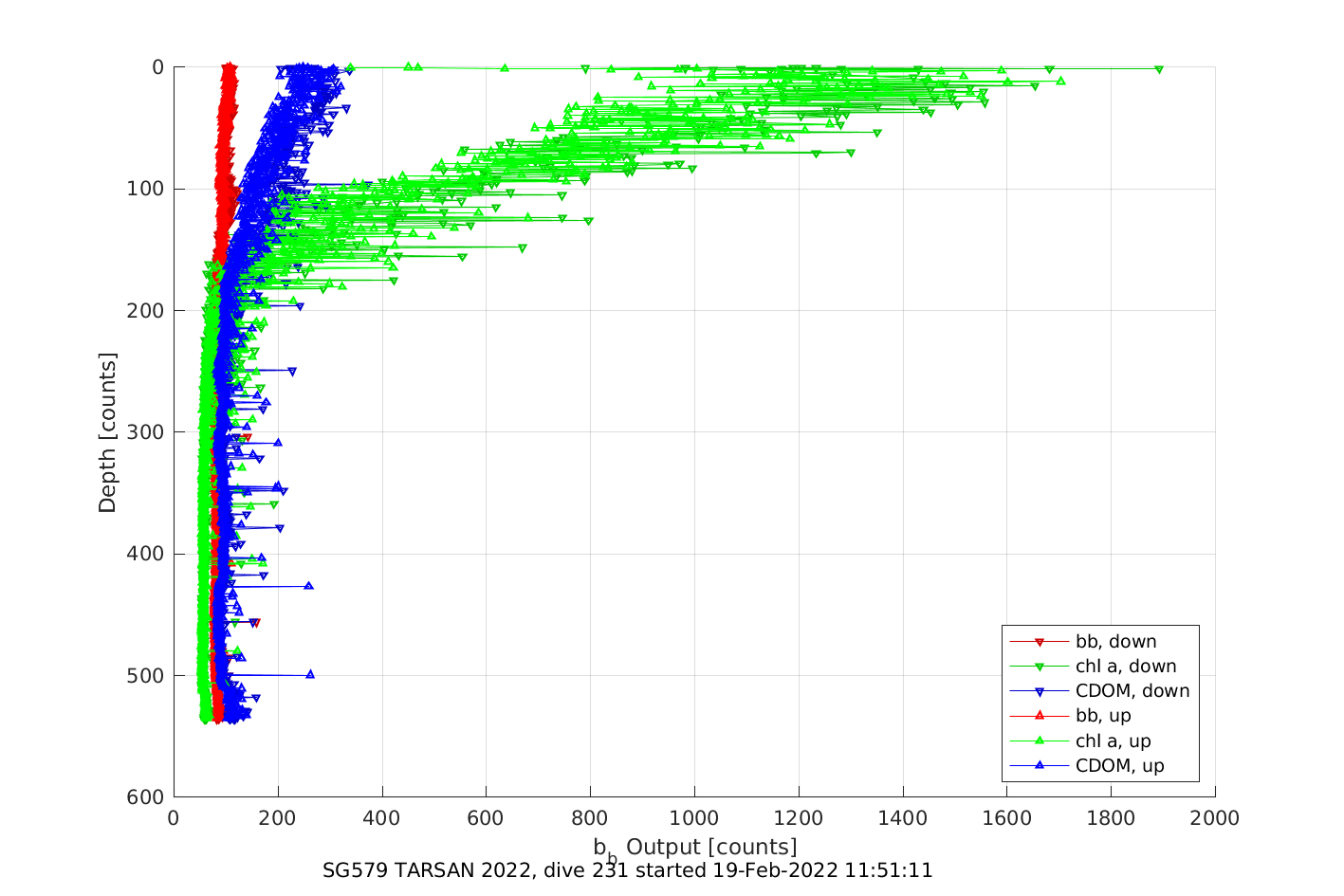The height and width of the screenshot is (896, 1344).
Task: Click the blue down-triangle marker for 'CDOM, down'
Action: coord(1040,692)
